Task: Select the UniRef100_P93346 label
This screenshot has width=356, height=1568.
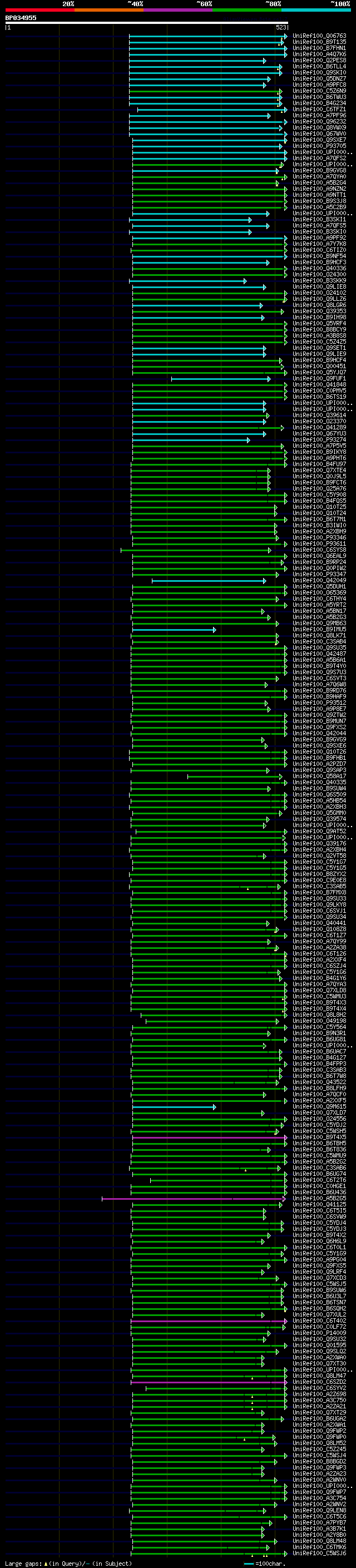Action: tap(319, 537)
